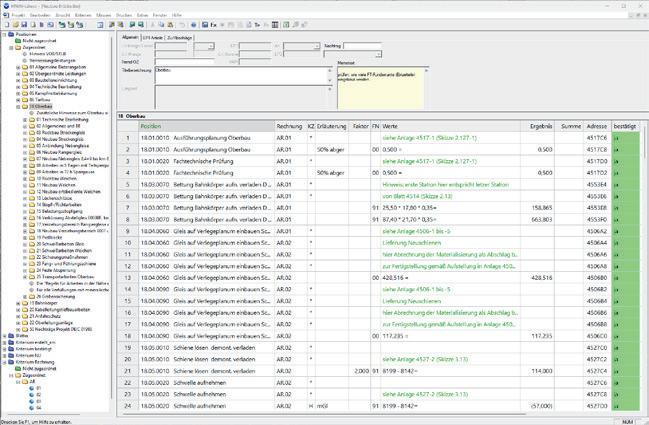Select AR item 01 under Kriterium Rechnung
The height and width of the screenshot is (425, 649).
(x=38, y=388)
